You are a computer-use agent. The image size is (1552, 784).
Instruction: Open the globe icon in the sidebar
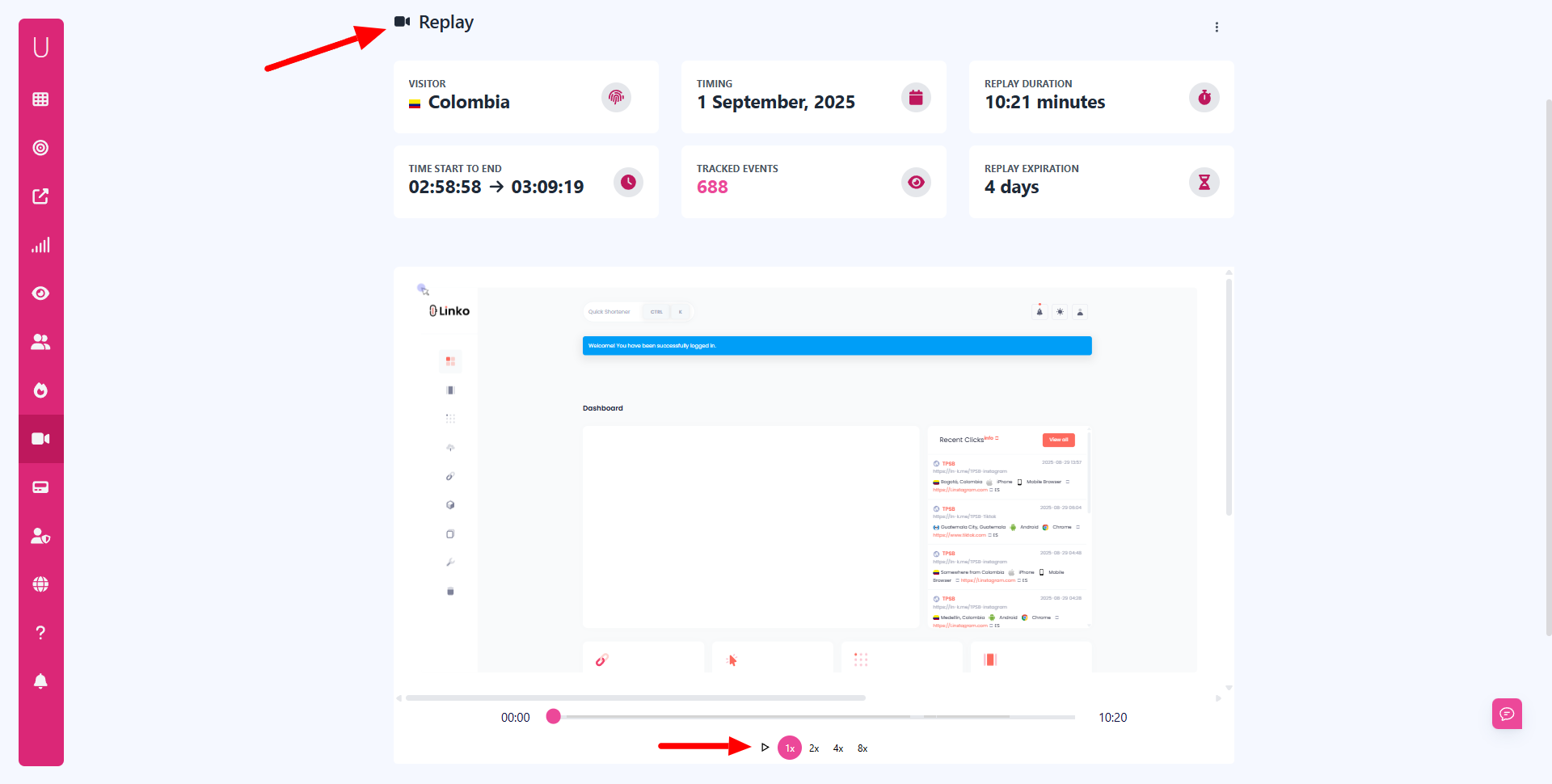[x=40, y=584]
